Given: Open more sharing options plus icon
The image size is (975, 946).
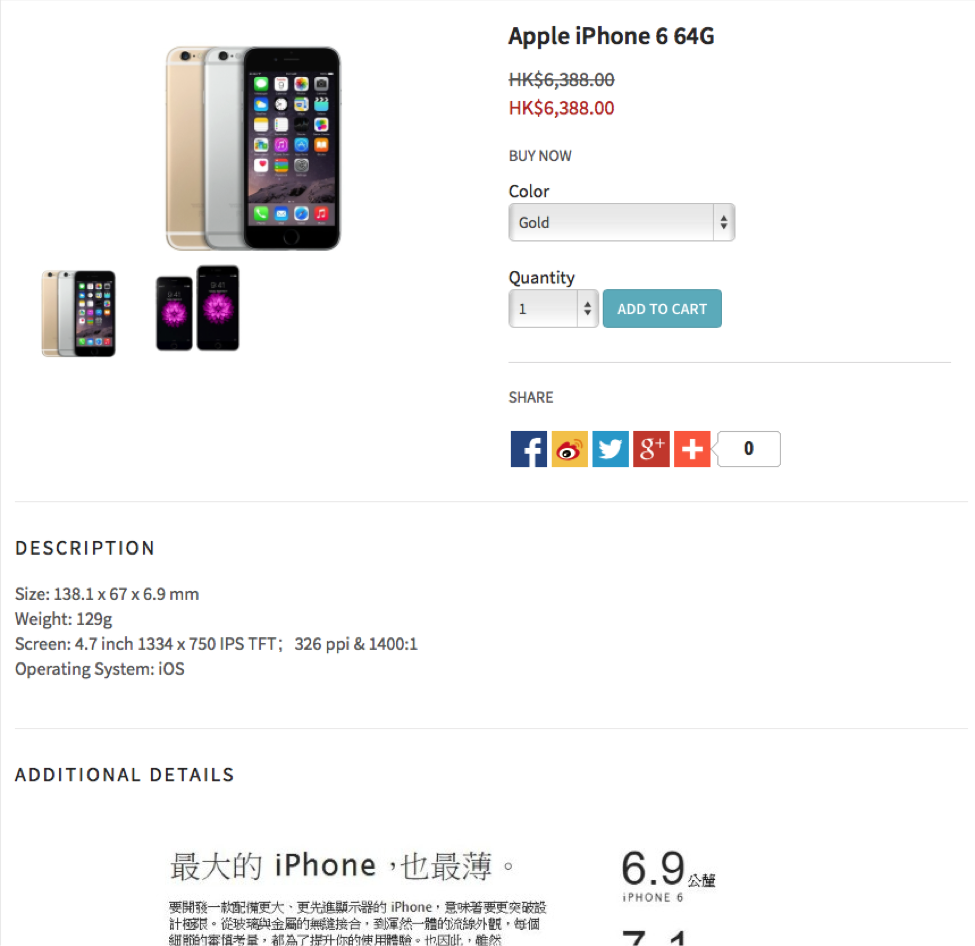Looking at the screenshot, I should (x=692, y=448).
